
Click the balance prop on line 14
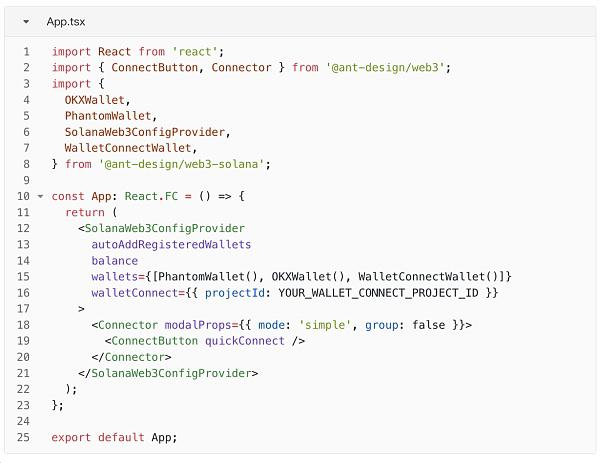(x=114, y=261)
